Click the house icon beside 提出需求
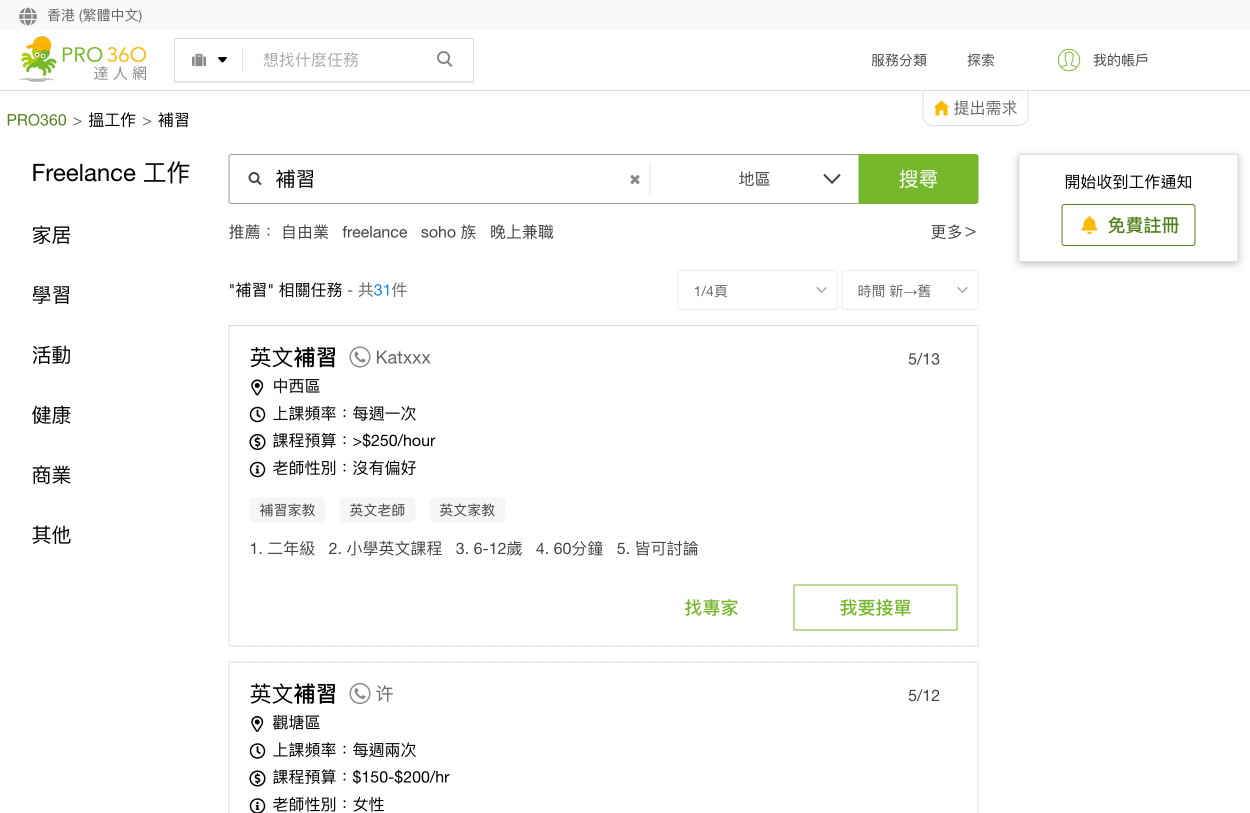The width and height of the screenshot is (1250, 813). [941, 108]
